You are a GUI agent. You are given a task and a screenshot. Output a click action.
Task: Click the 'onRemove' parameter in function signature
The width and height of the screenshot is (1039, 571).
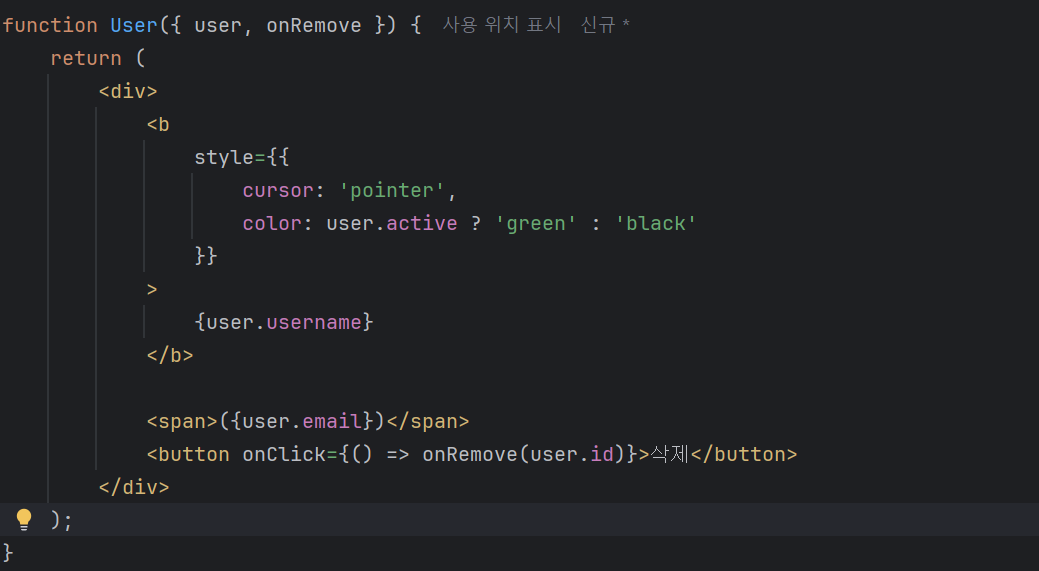coord(314,25)
